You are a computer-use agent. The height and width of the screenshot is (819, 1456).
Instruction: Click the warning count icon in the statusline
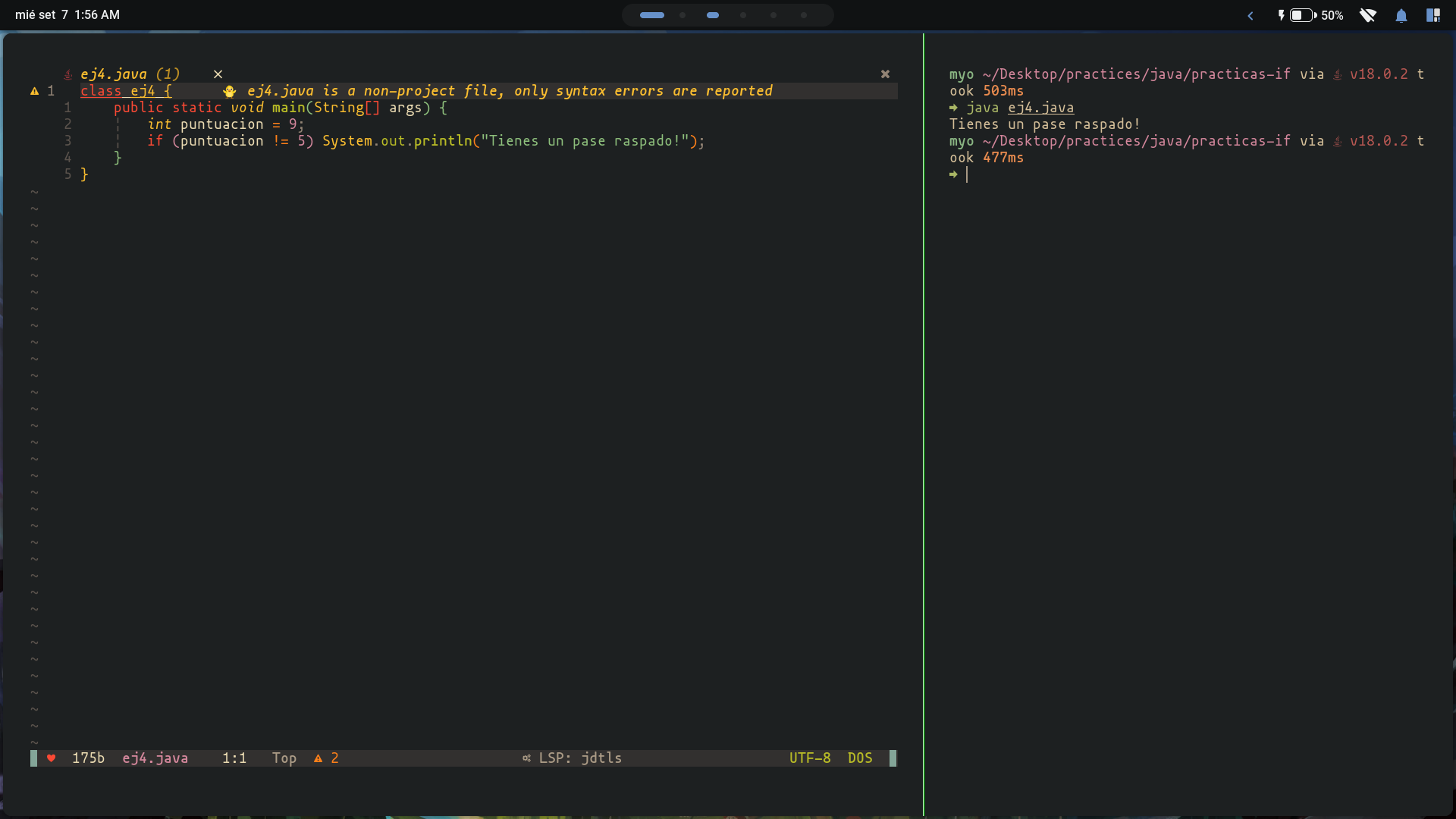(x=318, y=758)
